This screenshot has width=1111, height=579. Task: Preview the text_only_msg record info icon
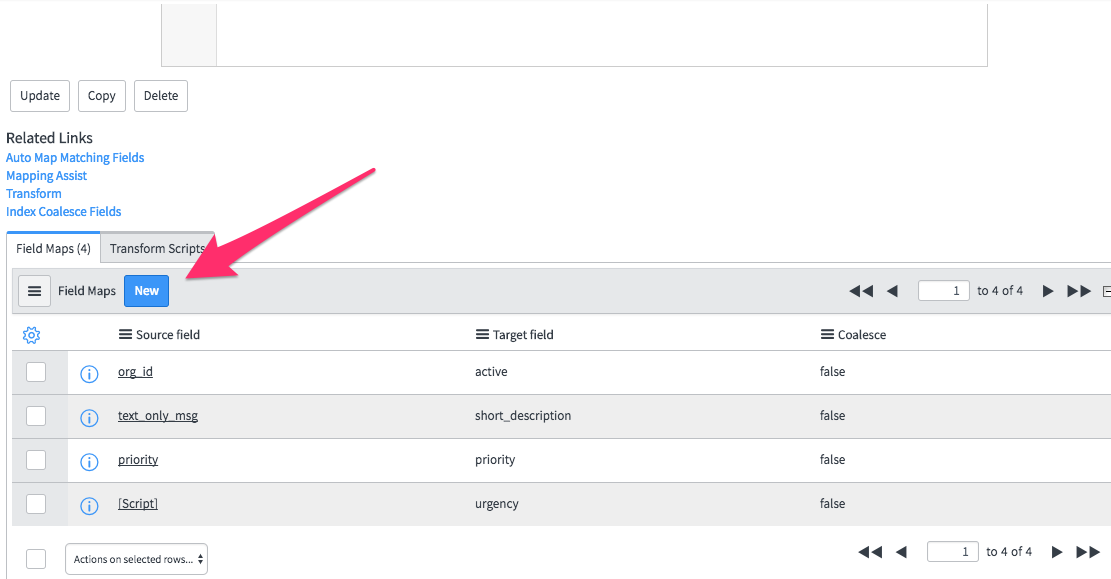pyautogui.click(x=89, y=418)
